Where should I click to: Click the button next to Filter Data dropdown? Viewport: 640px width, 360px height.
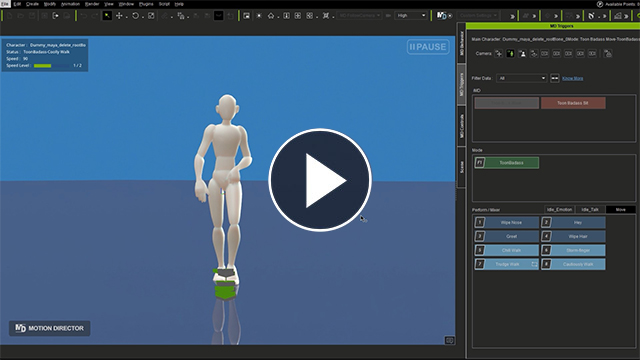coord(555,78)
